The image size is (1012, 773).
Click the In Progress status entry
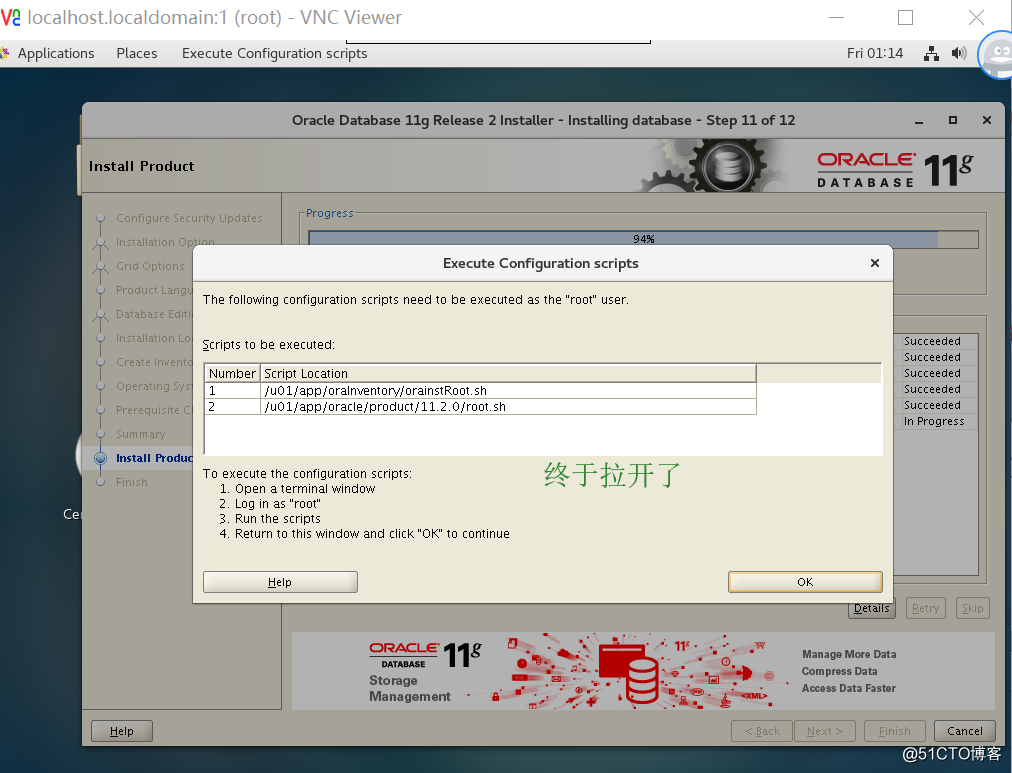(934, 421)
